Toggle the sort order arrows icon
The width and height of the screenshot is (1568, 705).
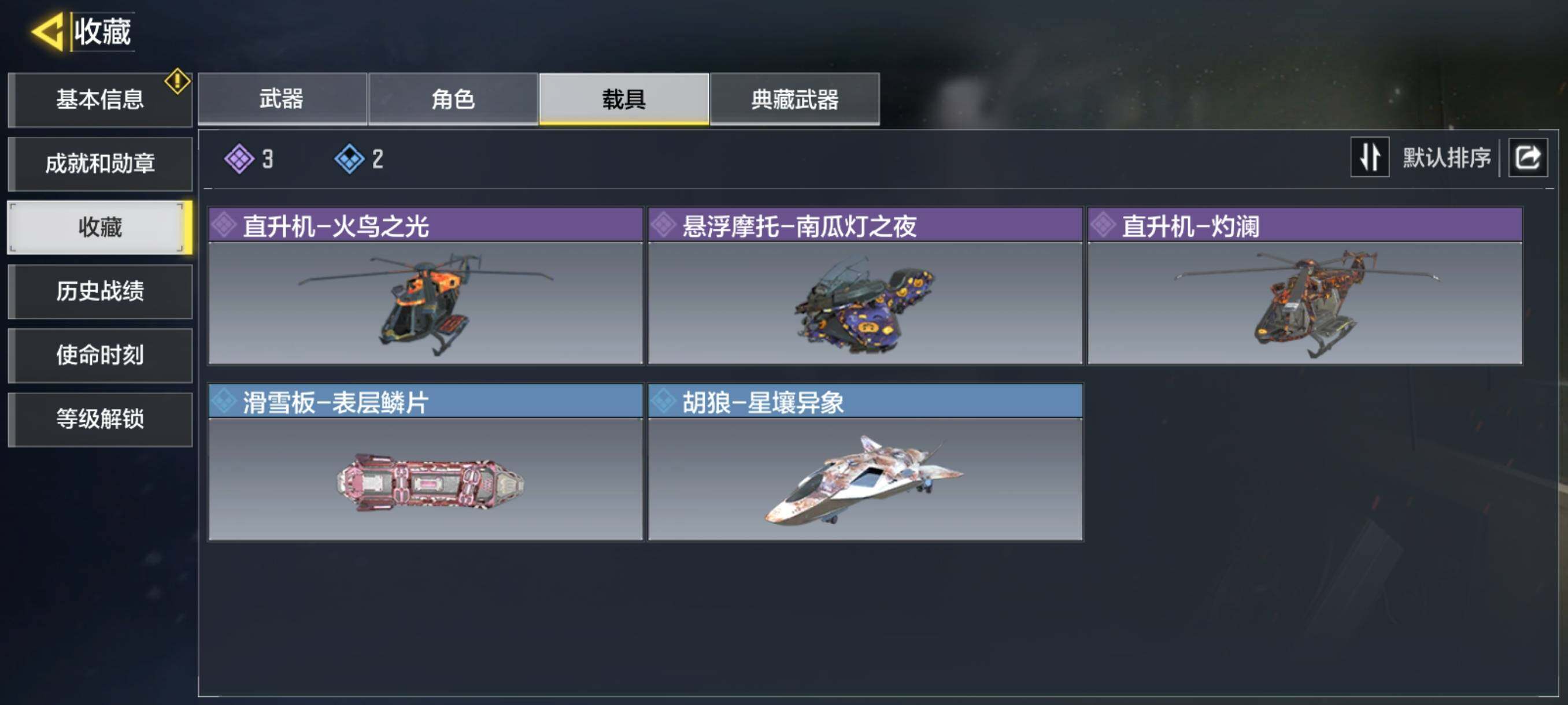1370,157
